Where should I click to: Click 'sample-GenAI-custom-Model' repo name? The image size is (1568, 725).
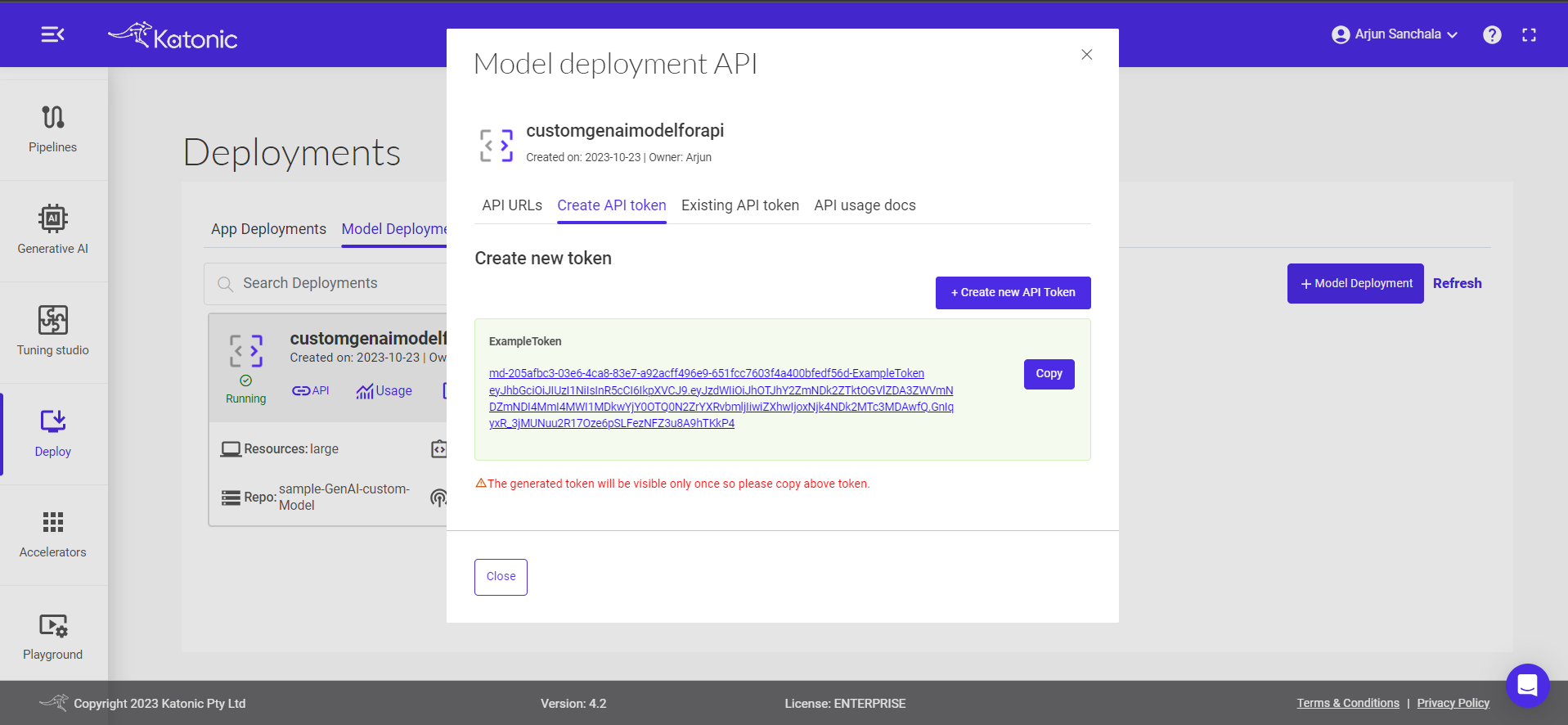click(344, 497)
